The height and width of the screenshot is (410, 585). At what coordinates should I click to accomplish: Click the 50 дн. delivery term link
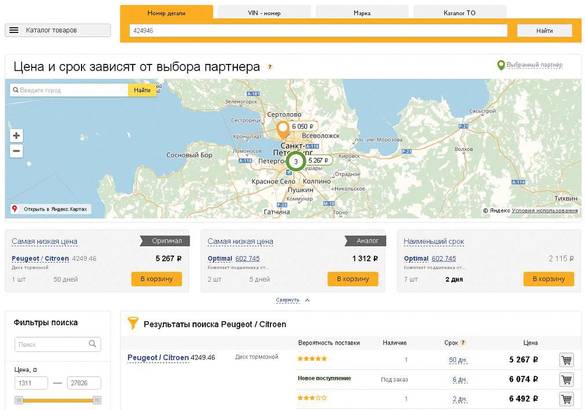[458, 360]
